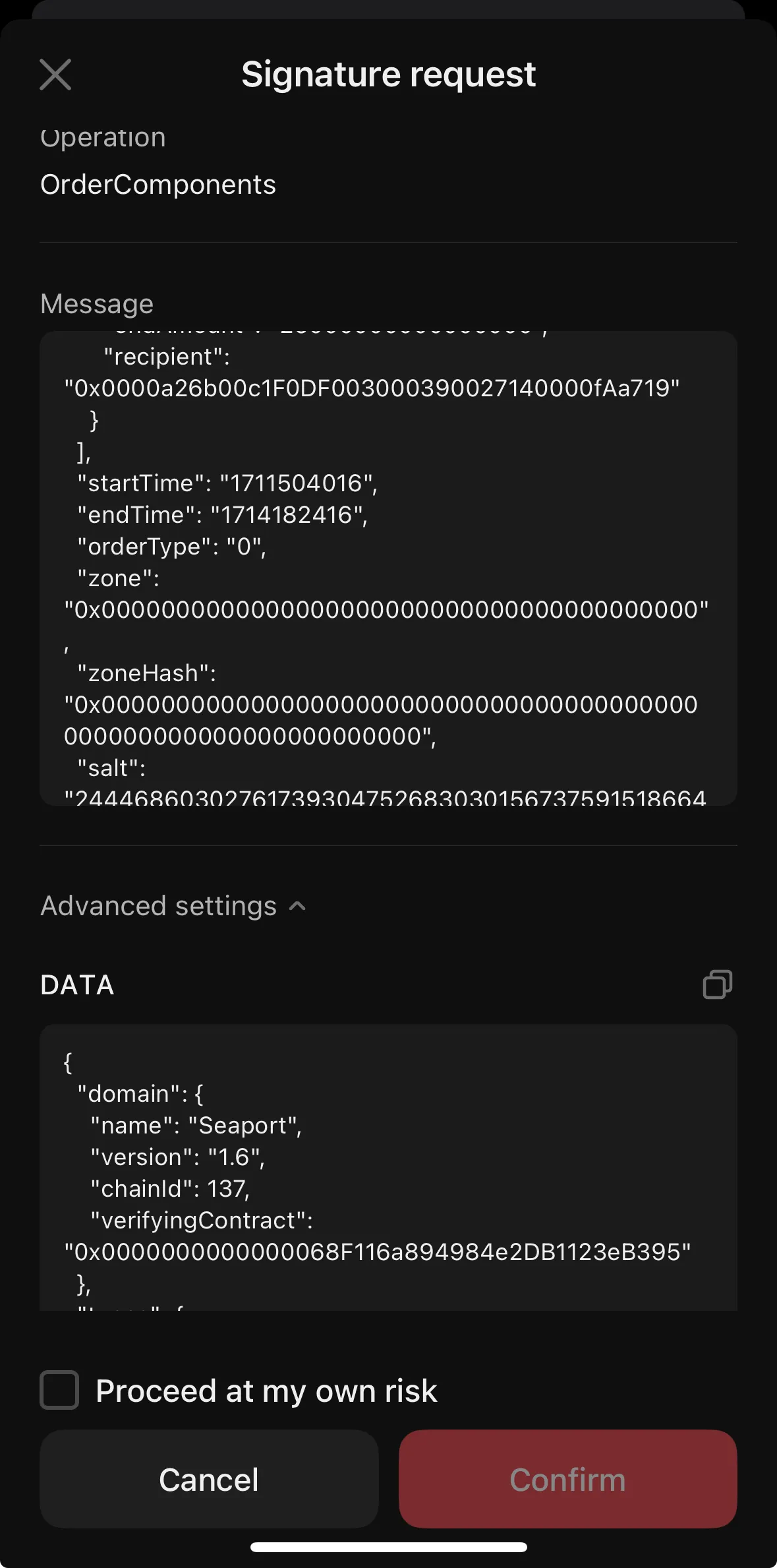The image size is (777, 1568).
Task: Cancel the signature request
Action: pos(208,1479)
